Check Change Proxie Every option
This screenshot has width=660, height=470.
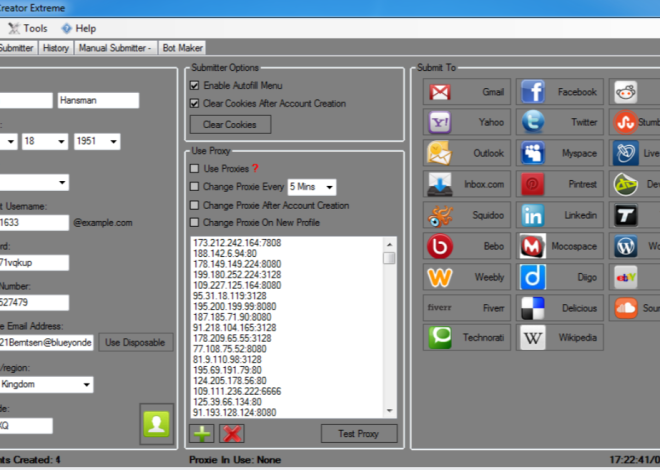pos(194,186)
